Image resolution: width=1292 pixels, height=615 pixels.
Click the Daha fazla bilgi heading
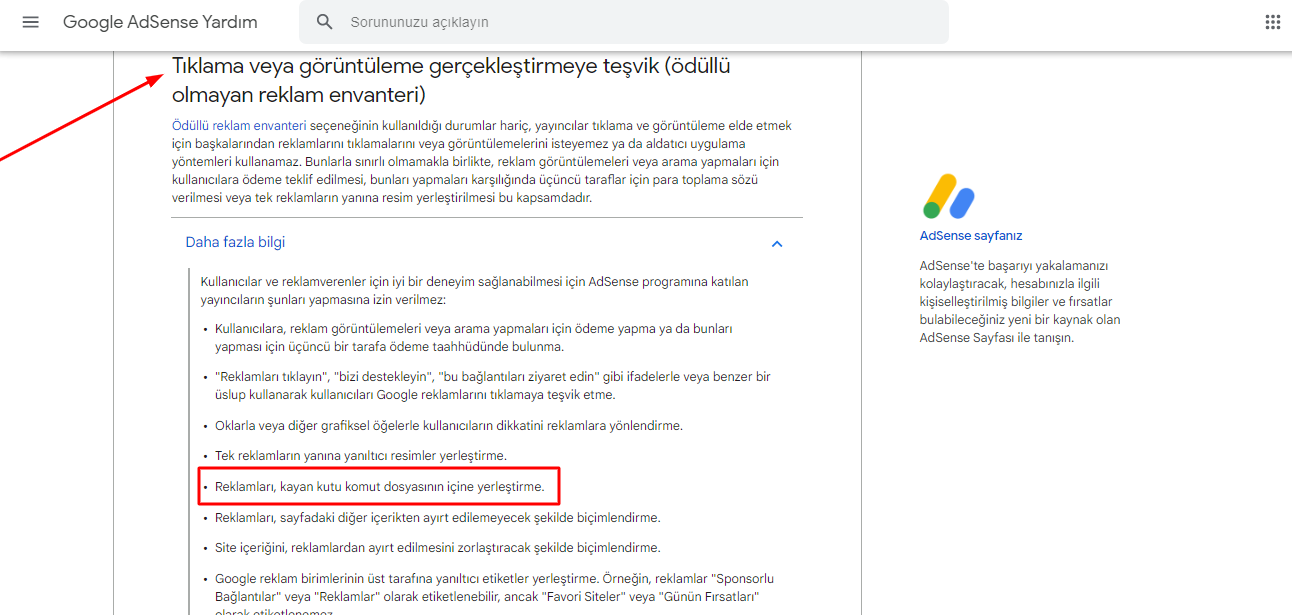(x=236, y=242)
